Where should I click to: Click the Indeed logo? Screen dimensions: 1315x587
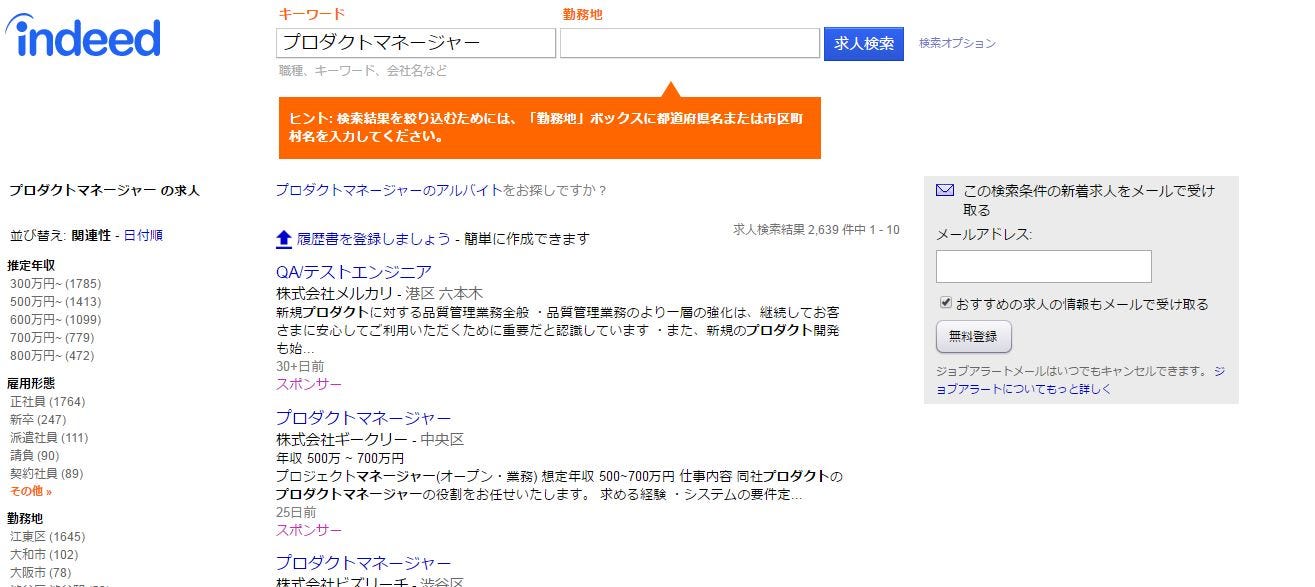coord(83,37)
